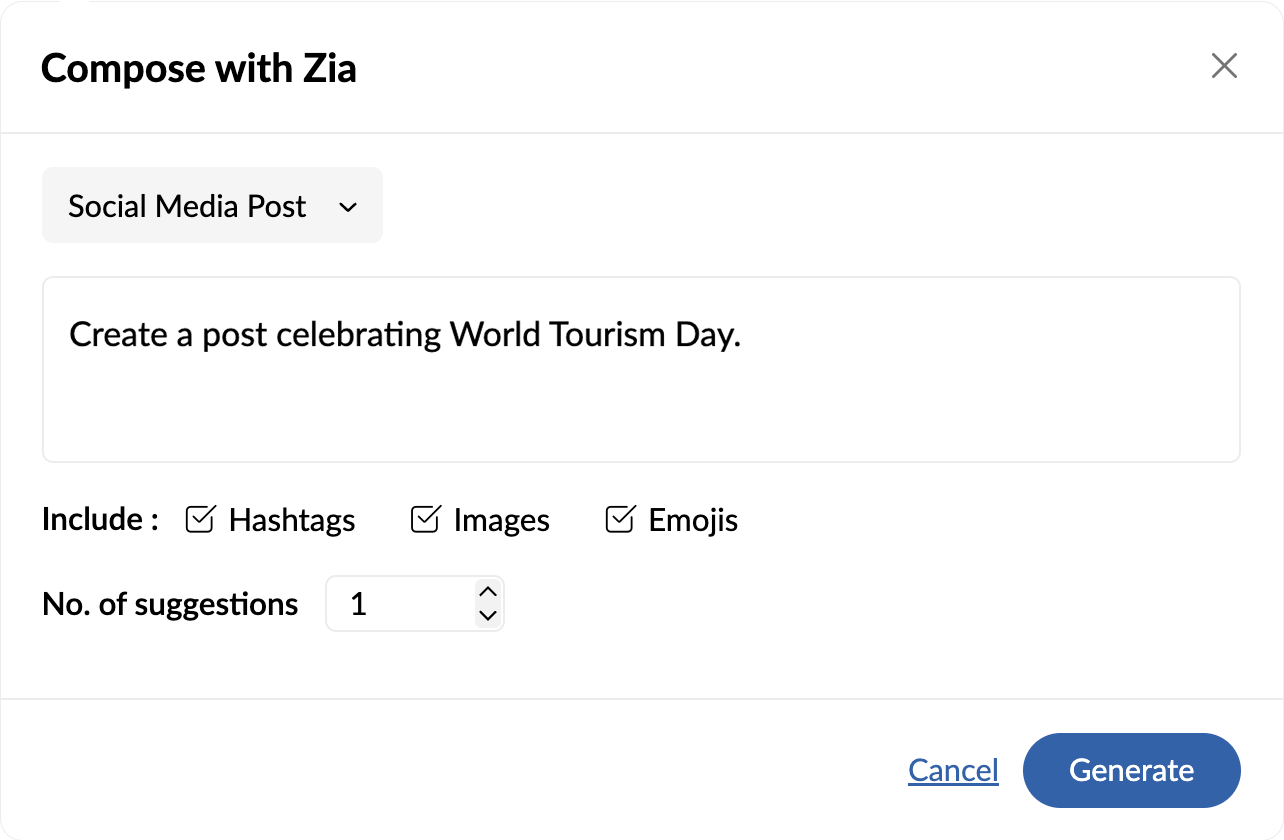Focus the No. of suggestions number field
The height and width of the screenshot is (840, 1284).
[400, 604]
